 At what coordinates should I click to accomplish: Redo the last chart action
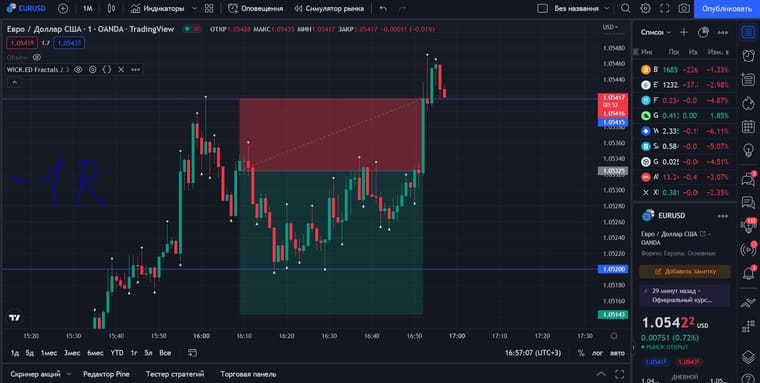coord(402,8)
